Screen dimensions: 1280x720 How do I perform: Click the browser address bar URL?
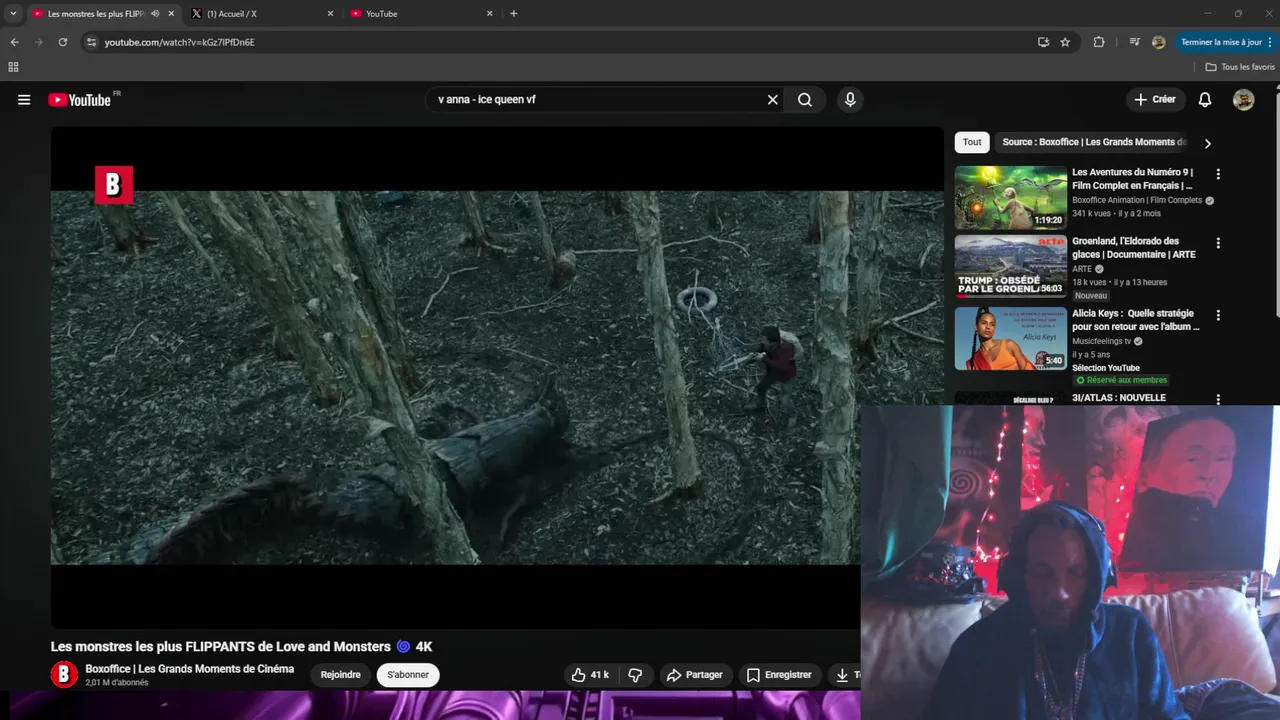tap(179, 42)
